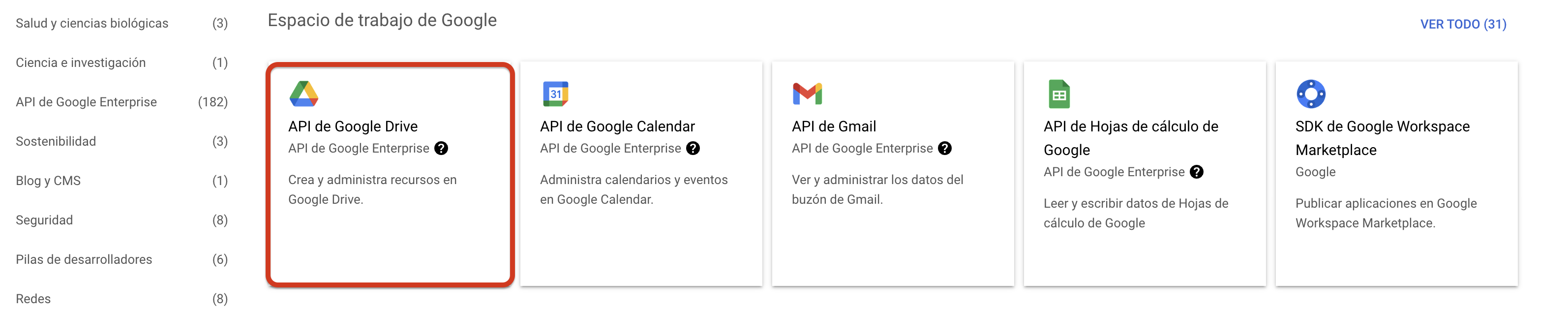Click the Workspace Marketplace SDK logo icon
Image resolution: width=1568 pixels, height=313 pixels.
pos(1311,94)
